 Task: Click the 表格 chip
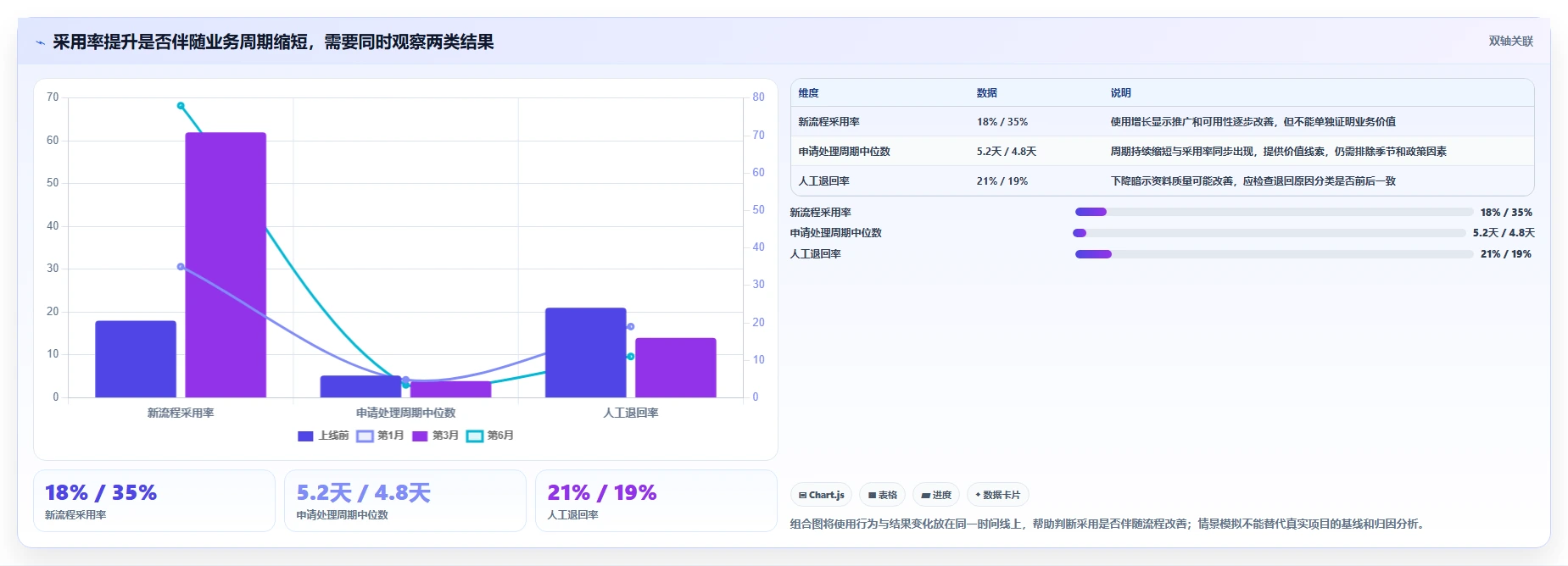pyautogui.click(x=882, y=495)
